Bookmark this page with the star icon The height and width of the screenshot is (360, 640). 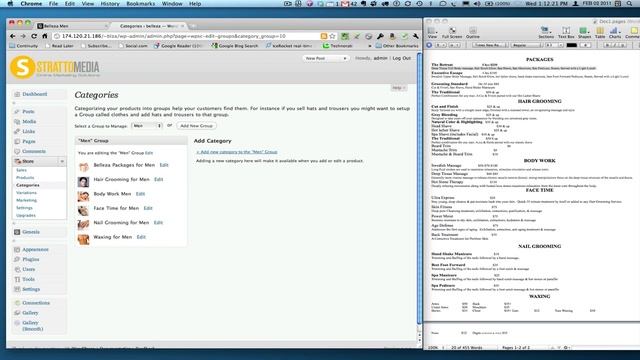click(333, 36)
